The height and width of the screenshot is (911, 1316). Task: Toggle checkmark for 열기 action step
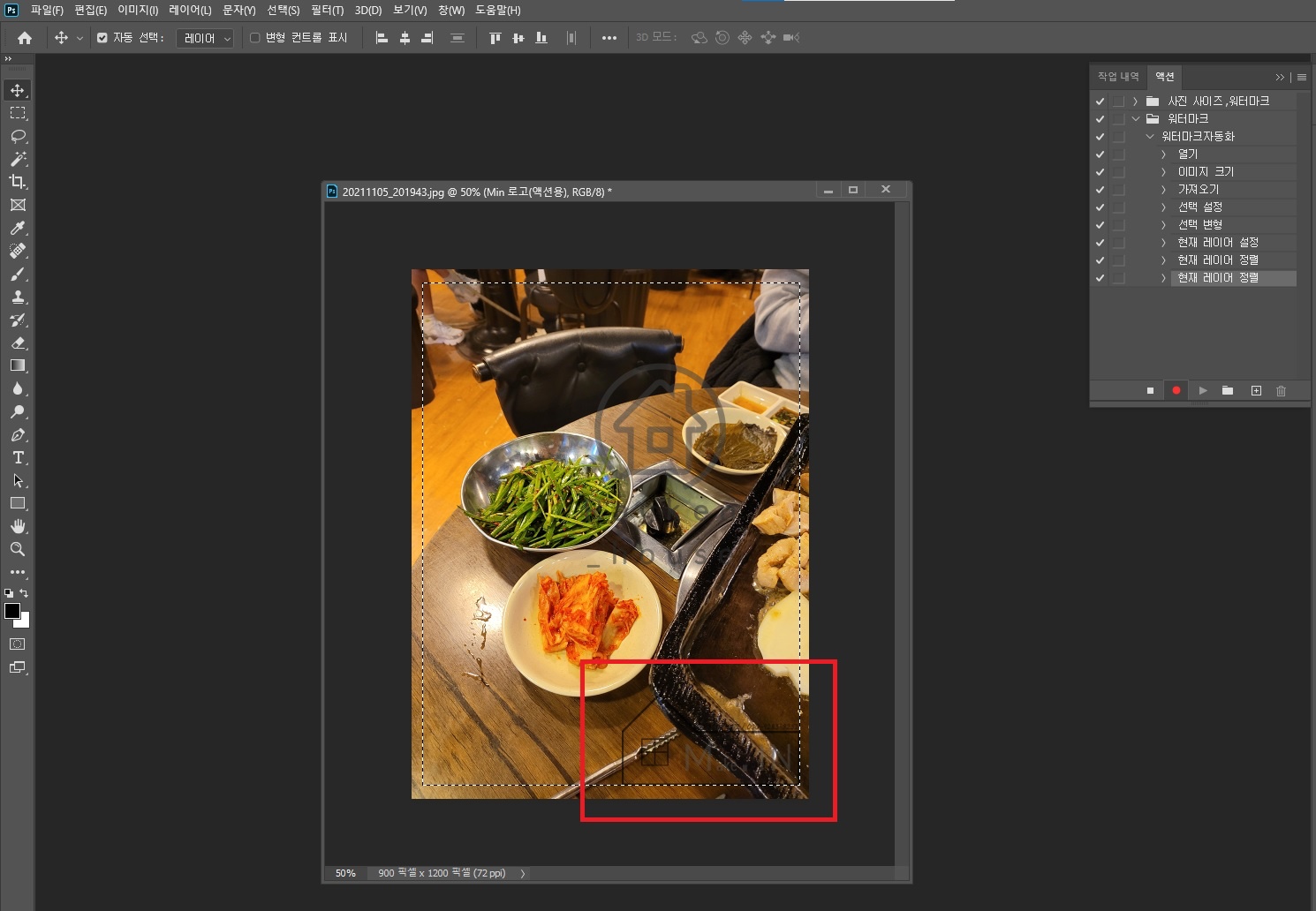coord(1100,154)
